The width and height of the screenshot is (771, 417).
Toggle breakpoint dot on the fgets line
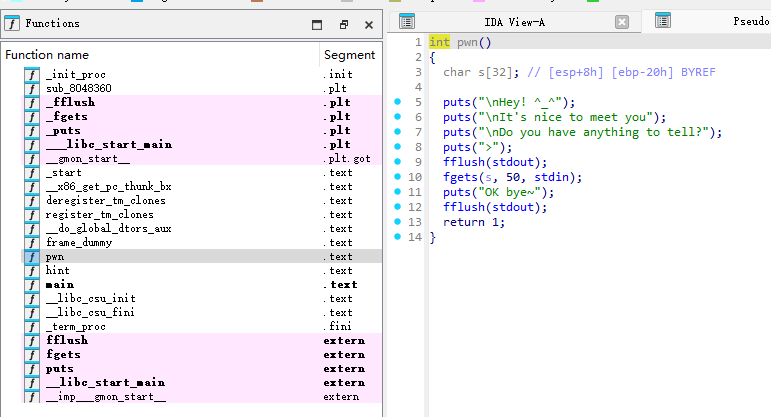click(x=398, y=177)
